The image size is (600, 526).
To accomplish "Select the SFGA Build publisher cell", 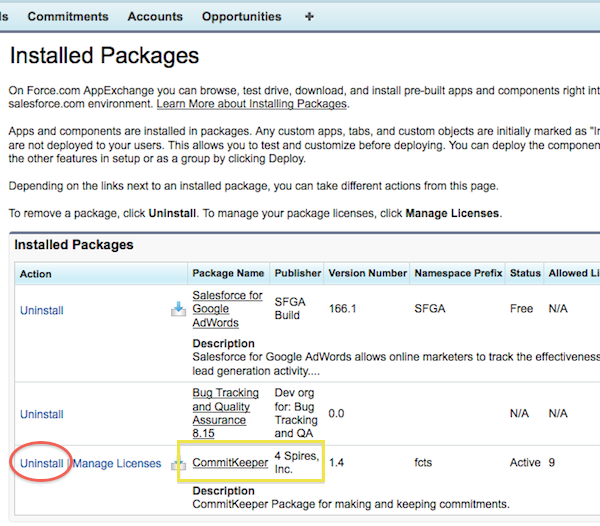I will pos(290,309).
